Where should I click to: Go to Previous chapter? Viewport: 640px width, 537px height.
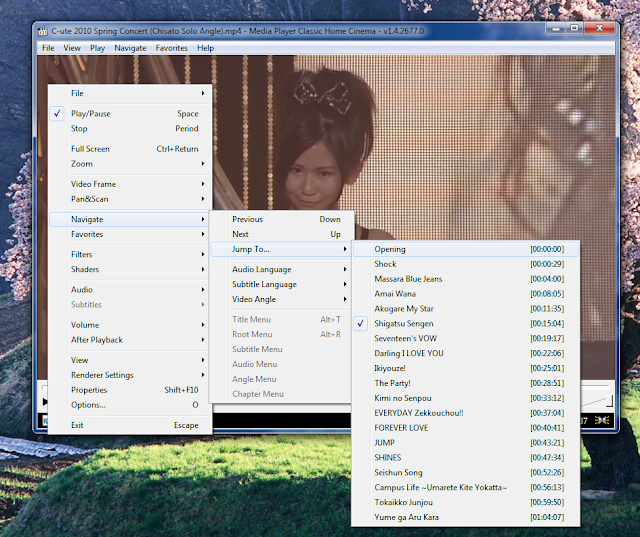(x=280, y=220)
